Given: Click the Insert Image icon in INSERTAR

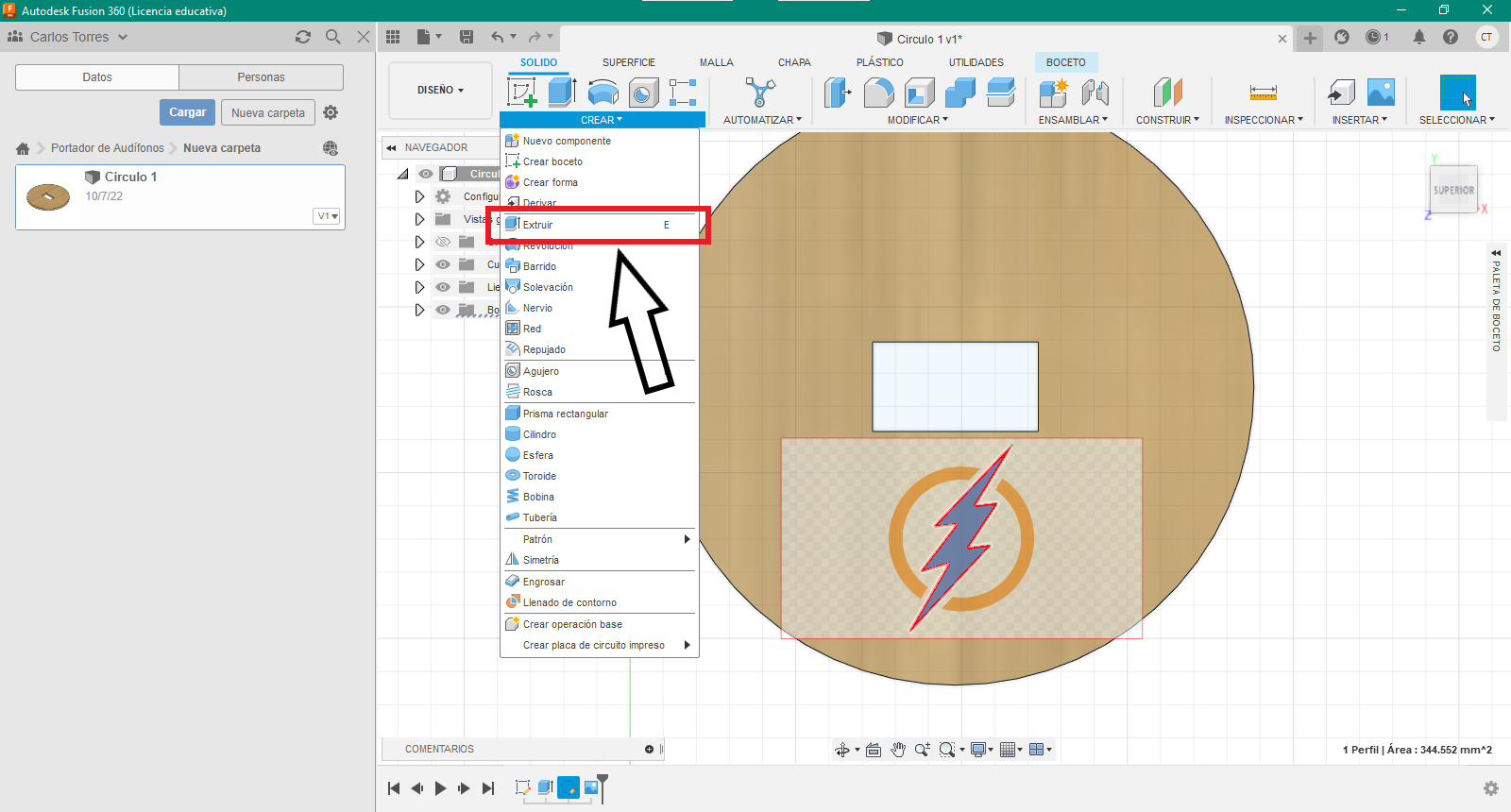Looking at the screenshot, I should [1381, 93].
